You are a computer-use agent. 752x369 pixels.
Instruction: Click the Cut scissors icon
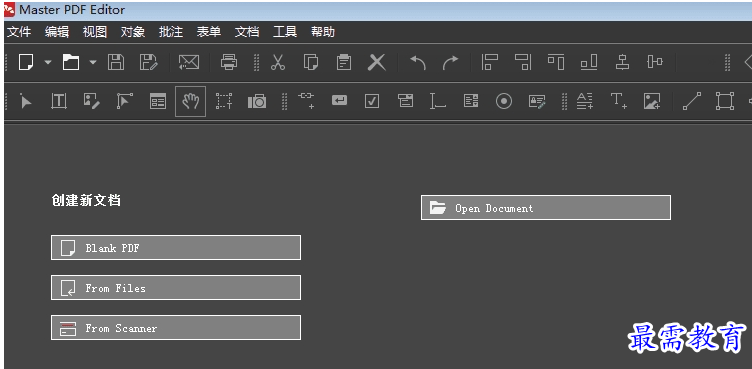(x=278, y=62)
